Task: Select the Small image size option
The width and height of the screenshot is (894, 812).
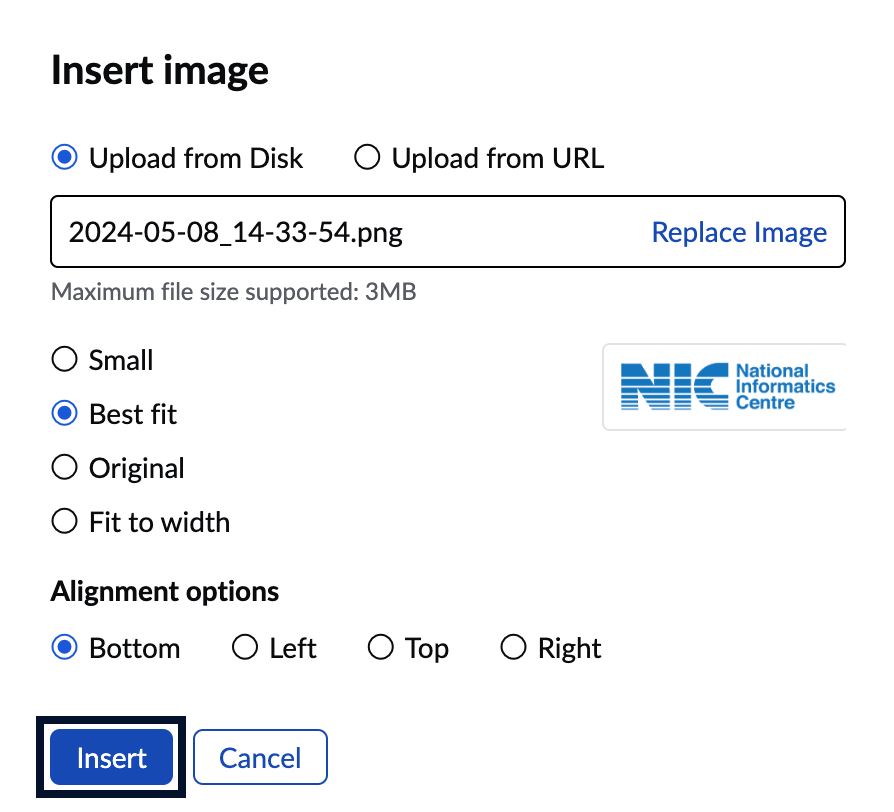Action: (65, 360)
